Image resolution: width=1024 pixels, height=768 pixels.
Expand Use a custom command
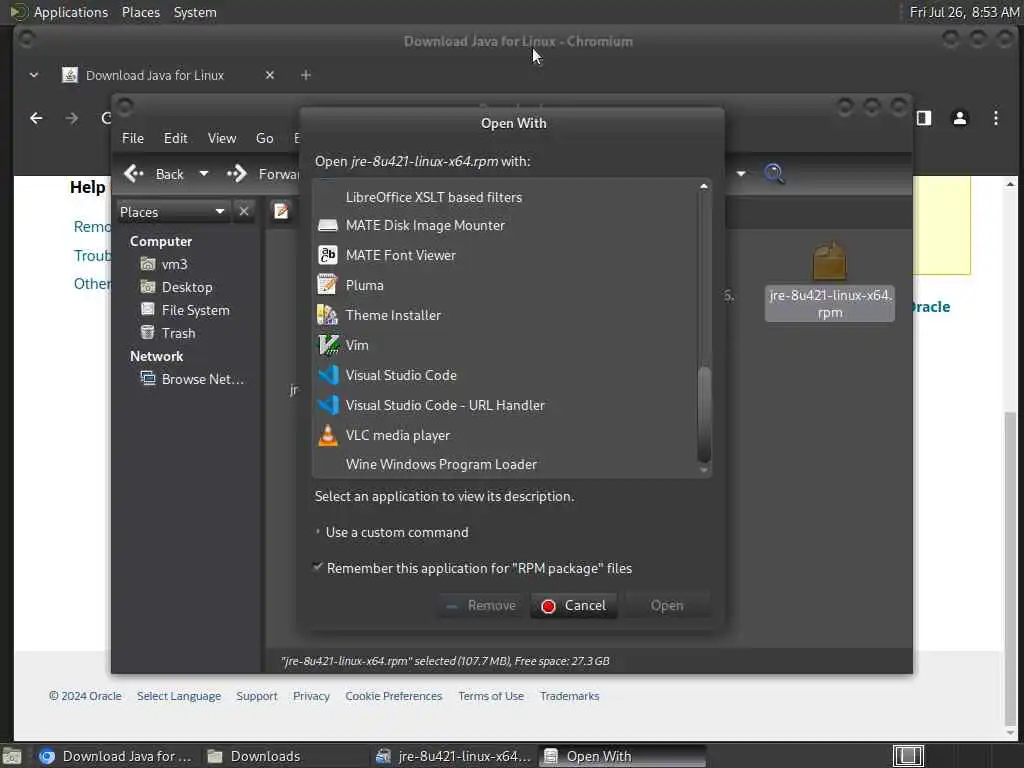[318, 532]
